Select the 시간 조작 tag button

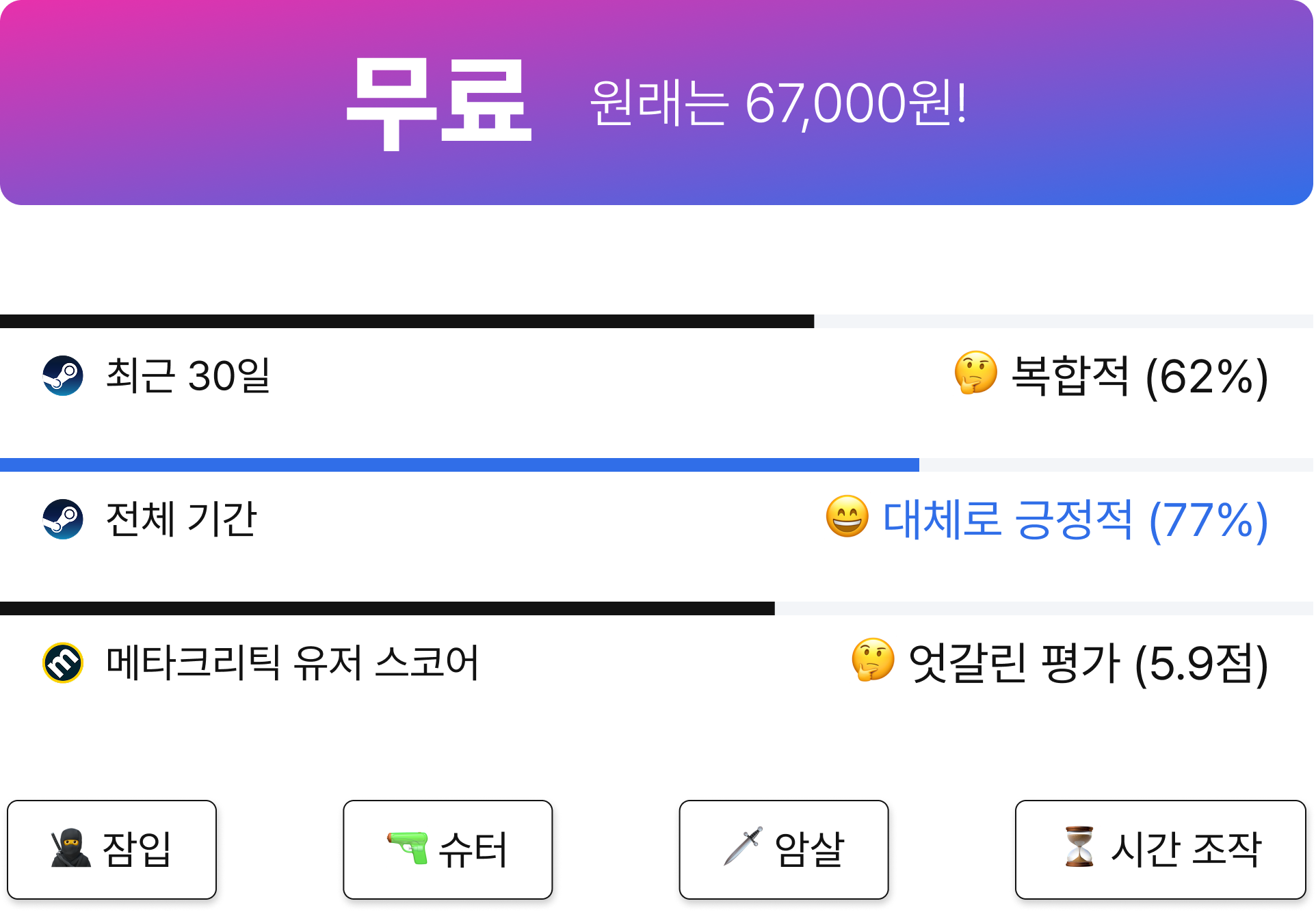(1160, 850)
